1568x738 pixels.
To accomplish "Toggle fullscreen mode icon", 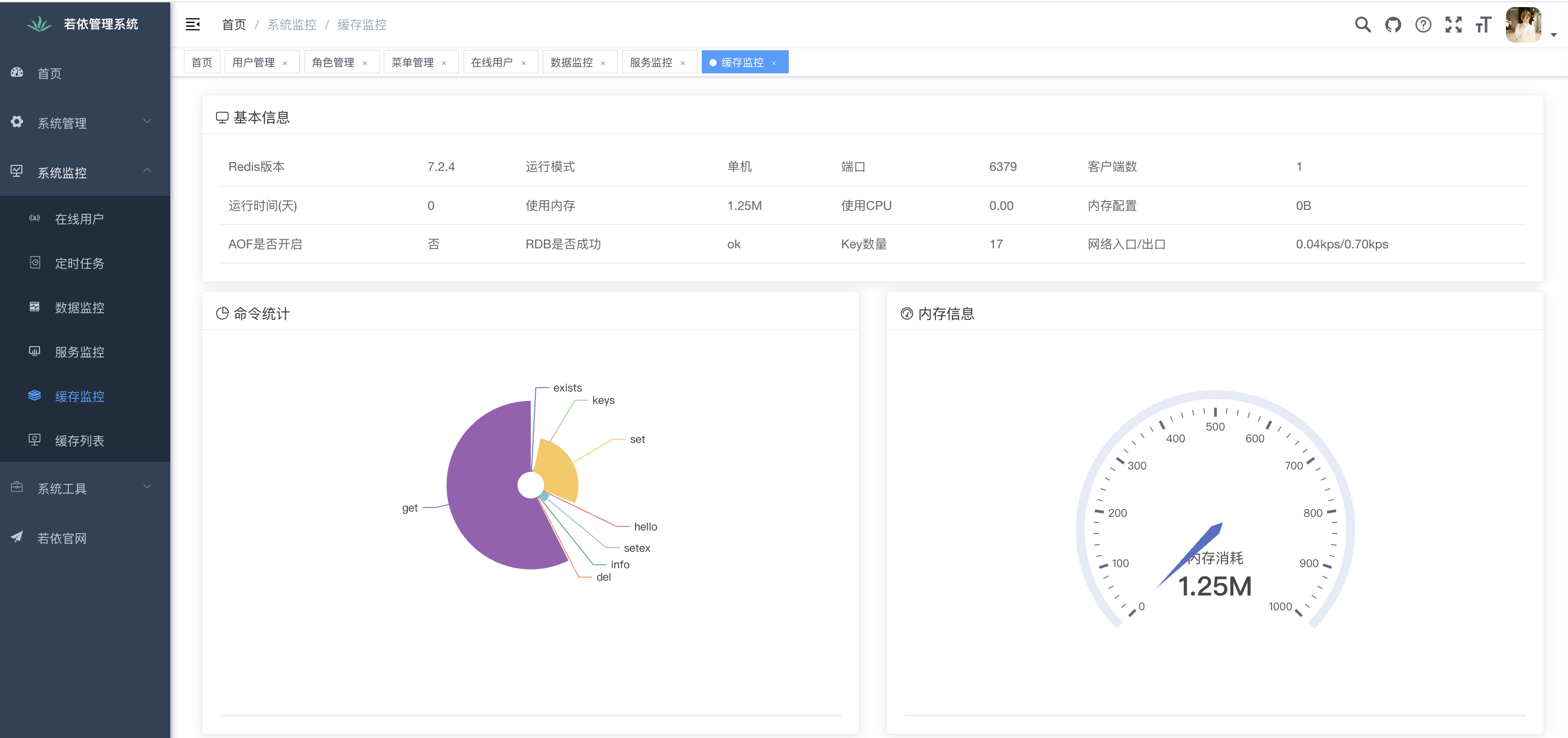I will 1453,24.
